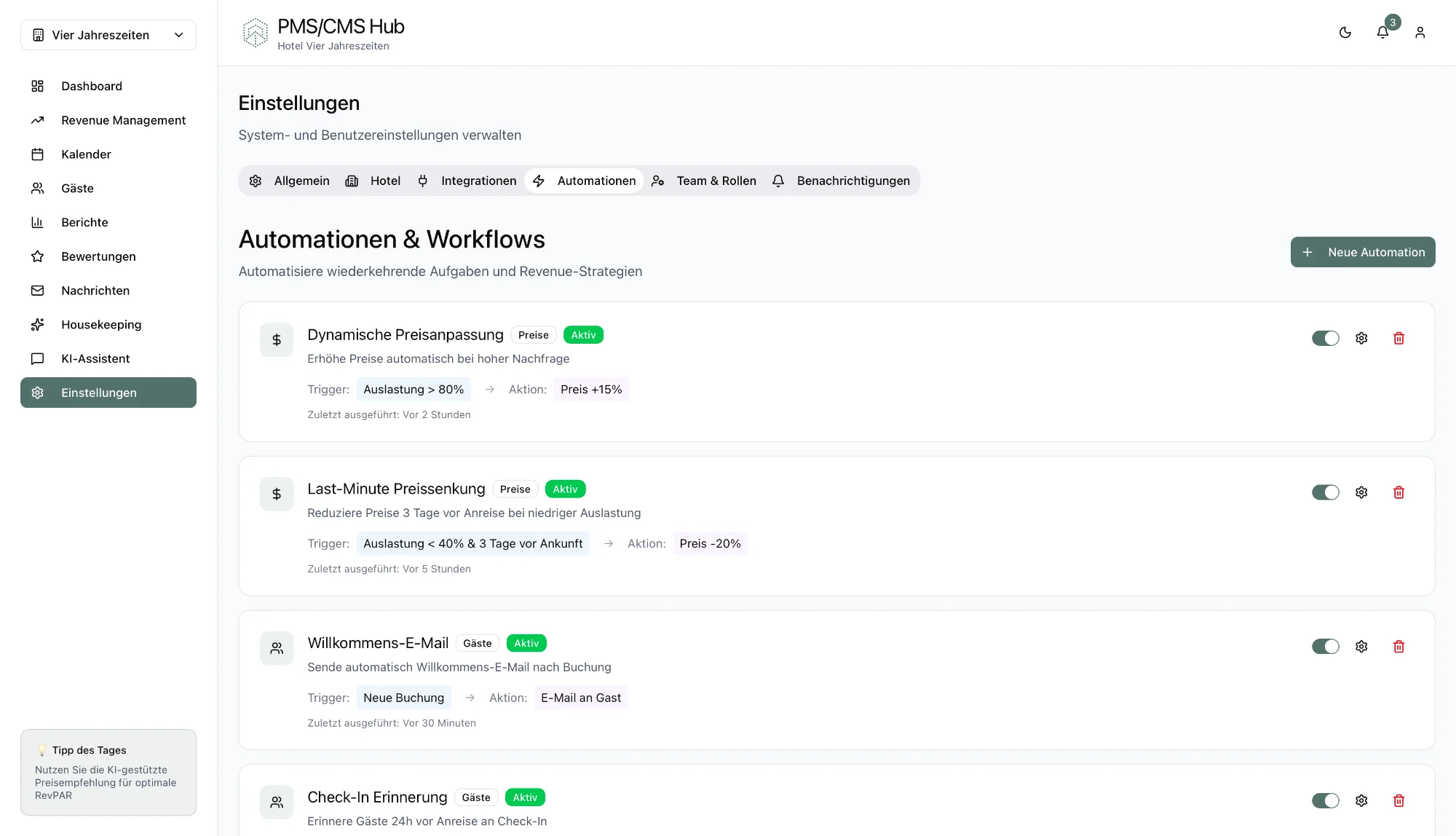Delete the Willkommens-E-Mail automation
Image resolution: width=1456 pixels, height=836 pixels.
tap(1398, 647)
